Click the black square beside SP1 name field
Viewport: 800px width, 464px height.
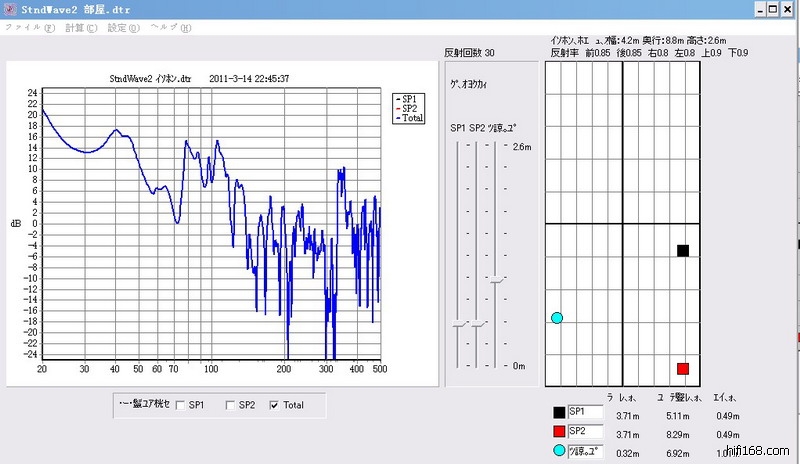tap(558, 412)
